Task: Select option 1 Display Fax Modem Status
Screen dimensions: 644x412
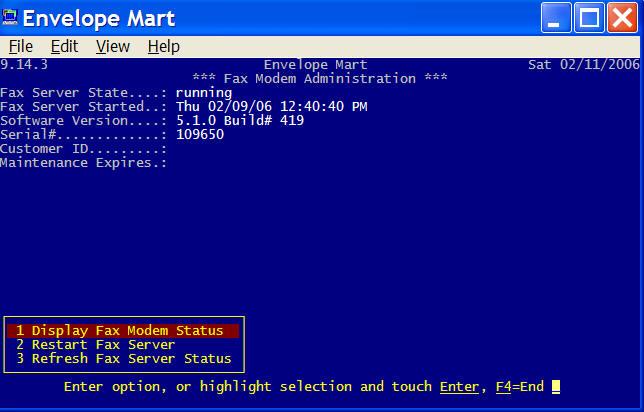Action: [x=123, y=331]
